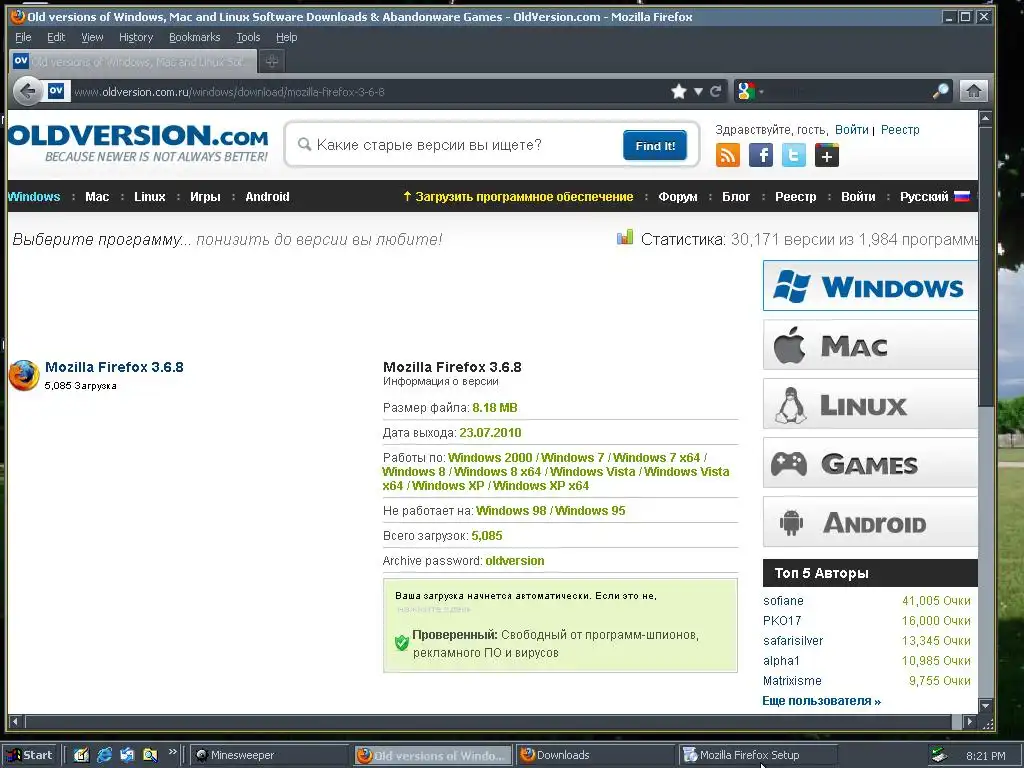Open the Twitter icon on OldVersion header
This screenshot has height=768, width=1024.
coord(793,155)
